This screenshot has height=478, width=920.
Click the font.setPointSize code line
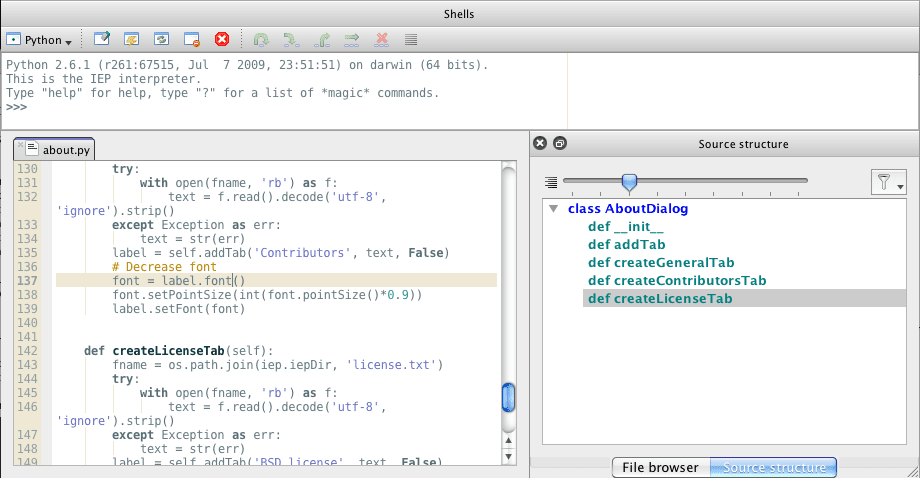(x=267, y=295)
